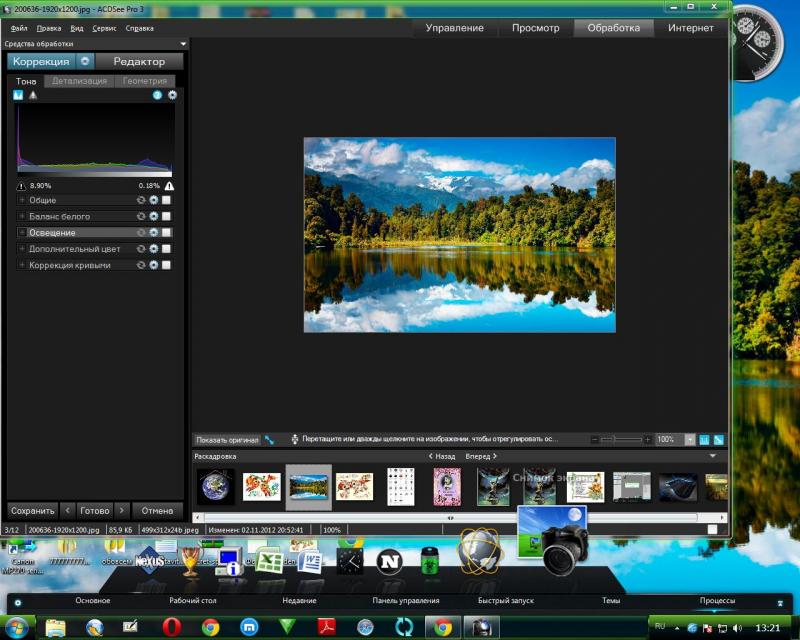Click Отмена button
800x640 pixels.
[x=157, y=510]
